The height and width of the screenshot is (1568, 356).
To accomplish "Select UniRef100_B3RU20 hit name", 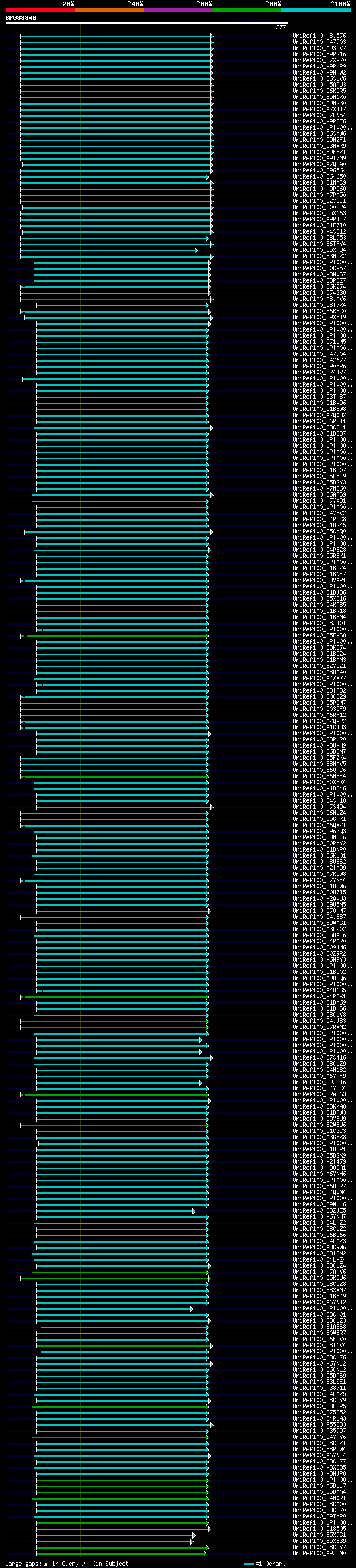I will coord(319,740).
